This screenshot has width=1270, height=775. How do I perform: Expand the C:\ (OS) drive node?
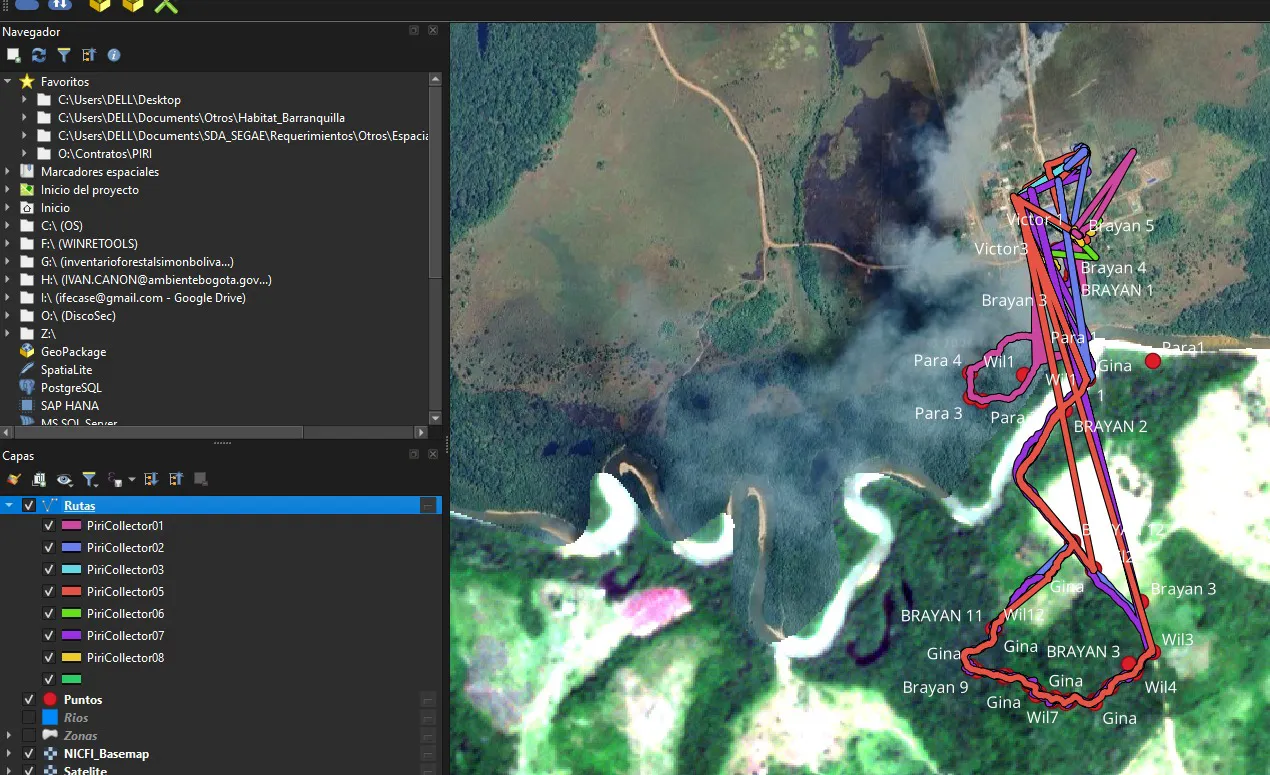coord(8,226)
